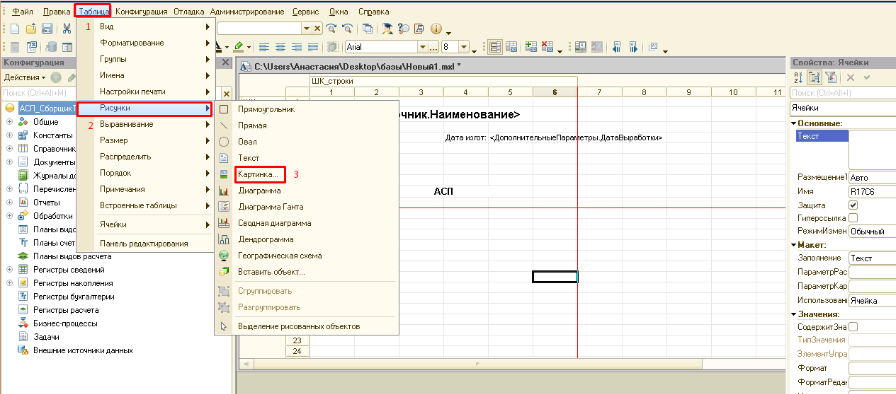Toggle the Гиперссылка checkbox

(854, 218)
